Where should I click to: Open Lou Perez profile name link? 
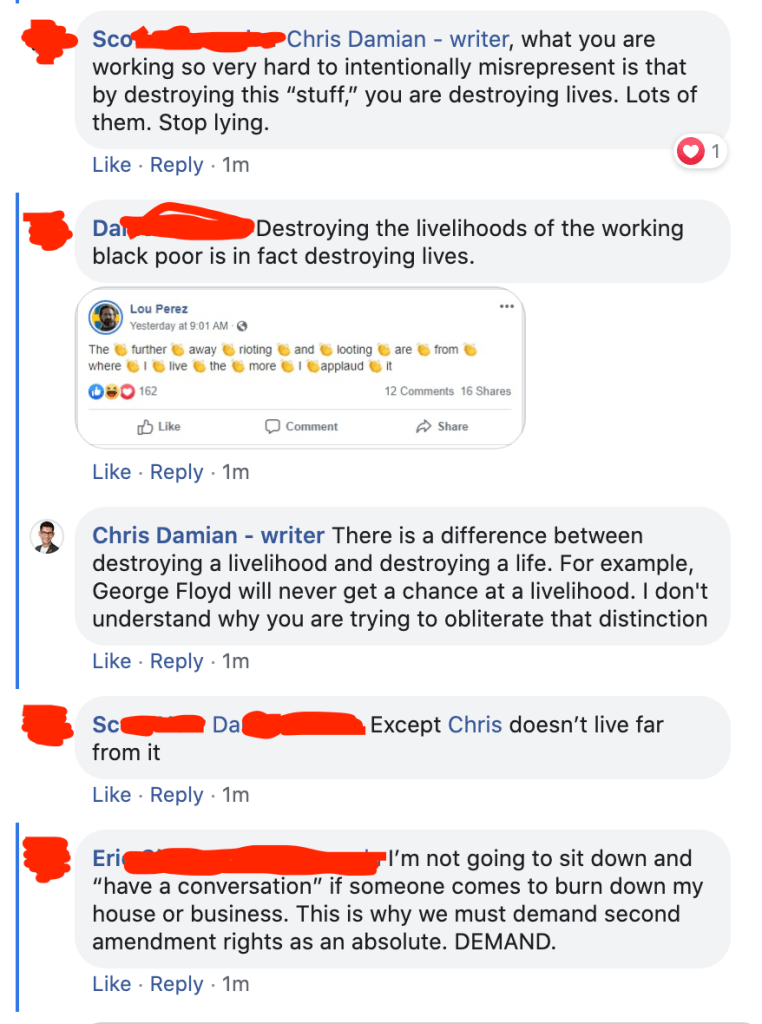pos(159,309)
